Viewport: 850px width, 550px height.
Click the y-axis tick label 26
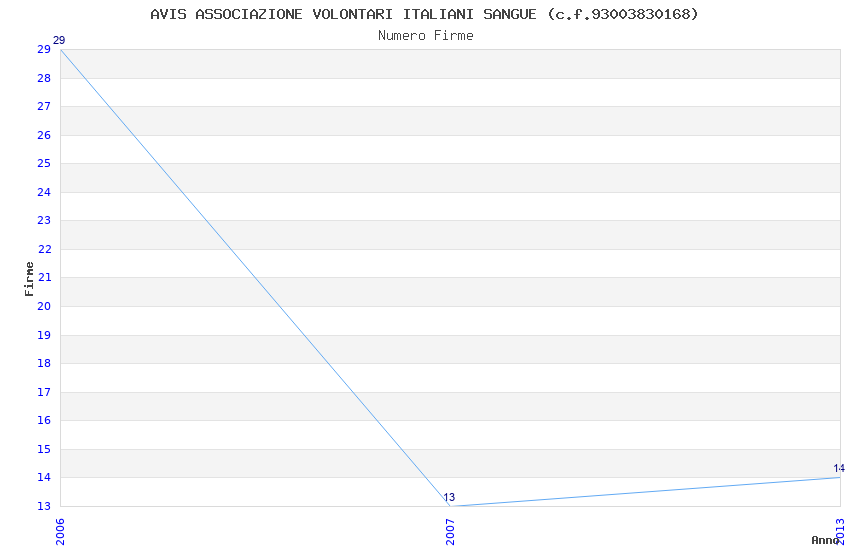44,135
